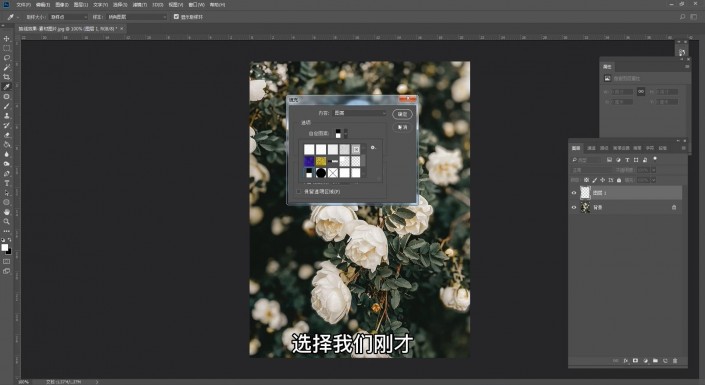
Task: Switch to the Paths tab
Action: [604, 148]
